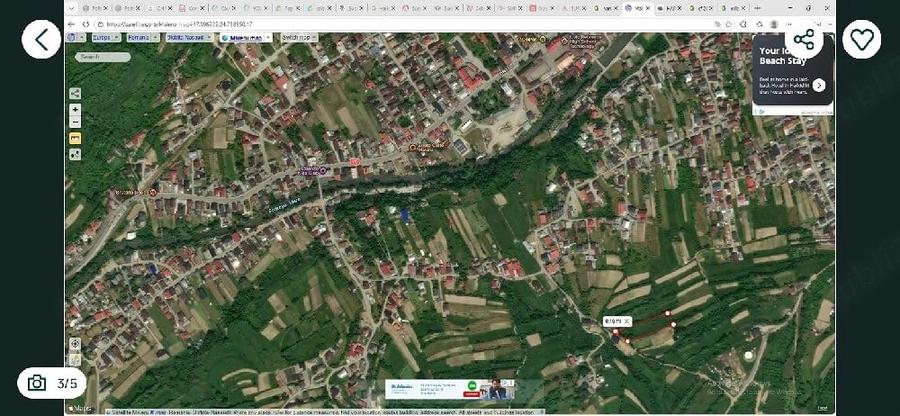
Task: Open the browser extensions puzzle icon
Action: point(743,24)
